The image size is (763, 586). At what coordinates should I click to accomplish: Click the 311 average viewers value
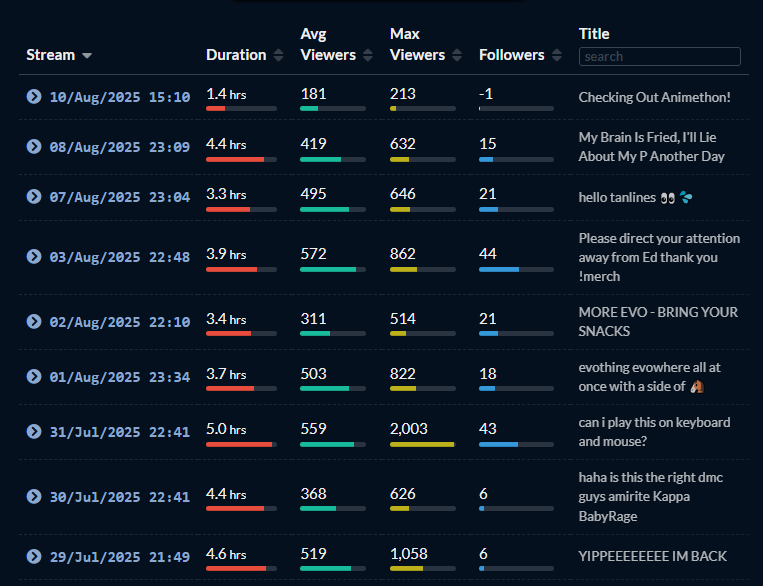click(x=313, y=319)
